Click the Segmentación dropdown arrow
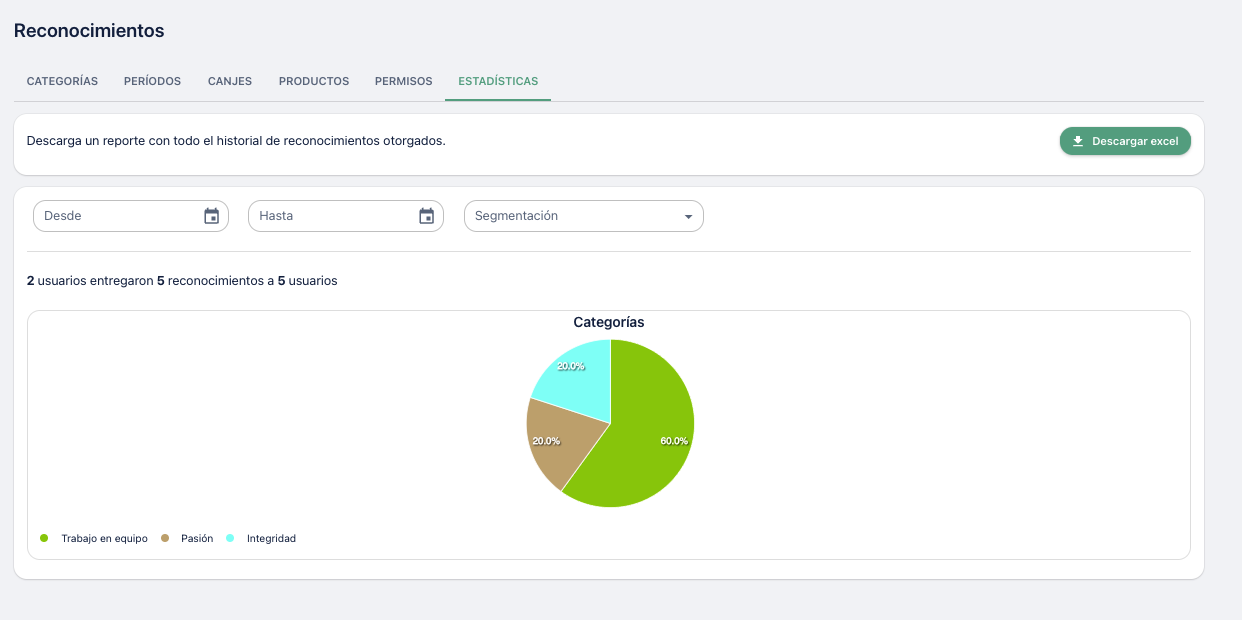The image size is (1242, 620). pyautogui.click(x=688, y=217)
